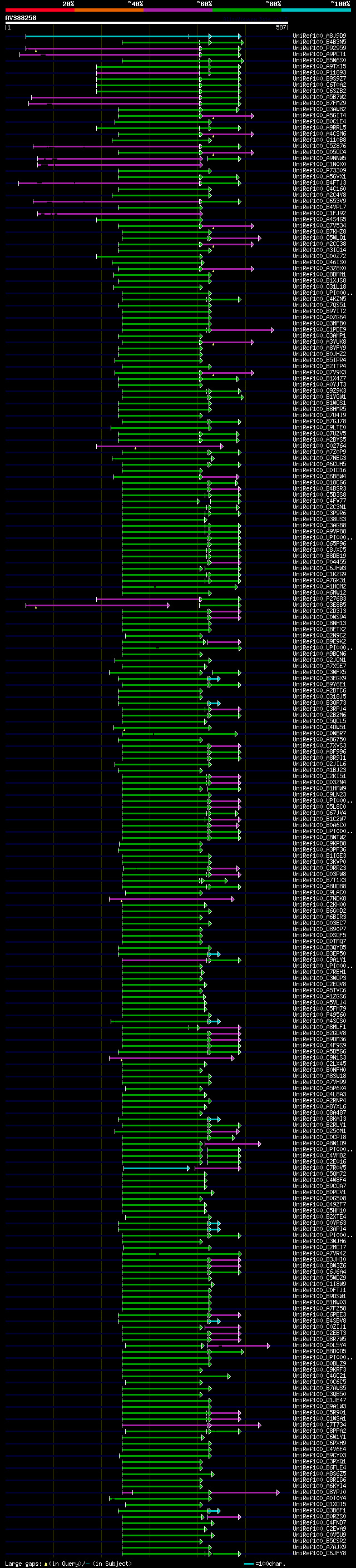Click the green ~80% identity legend segment

pyautogui.click(x=247, y=10)
